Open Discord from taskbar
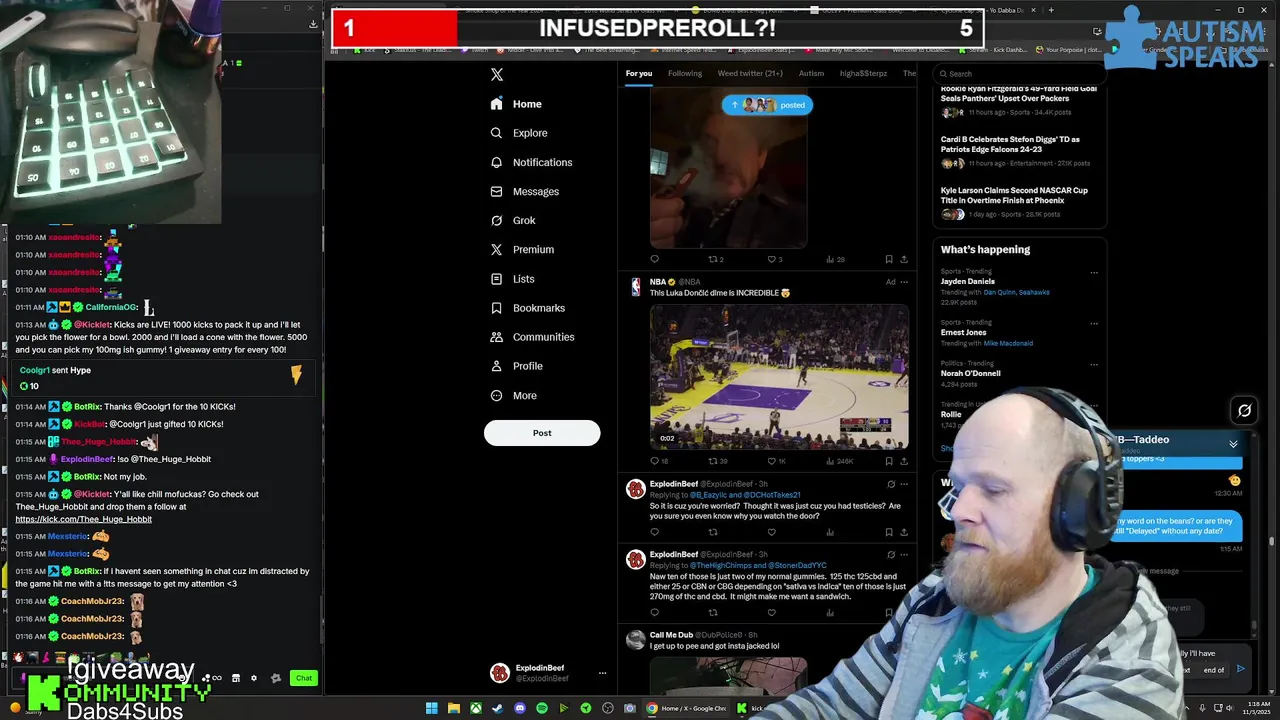1280x720 pixels. coord(520,708)
